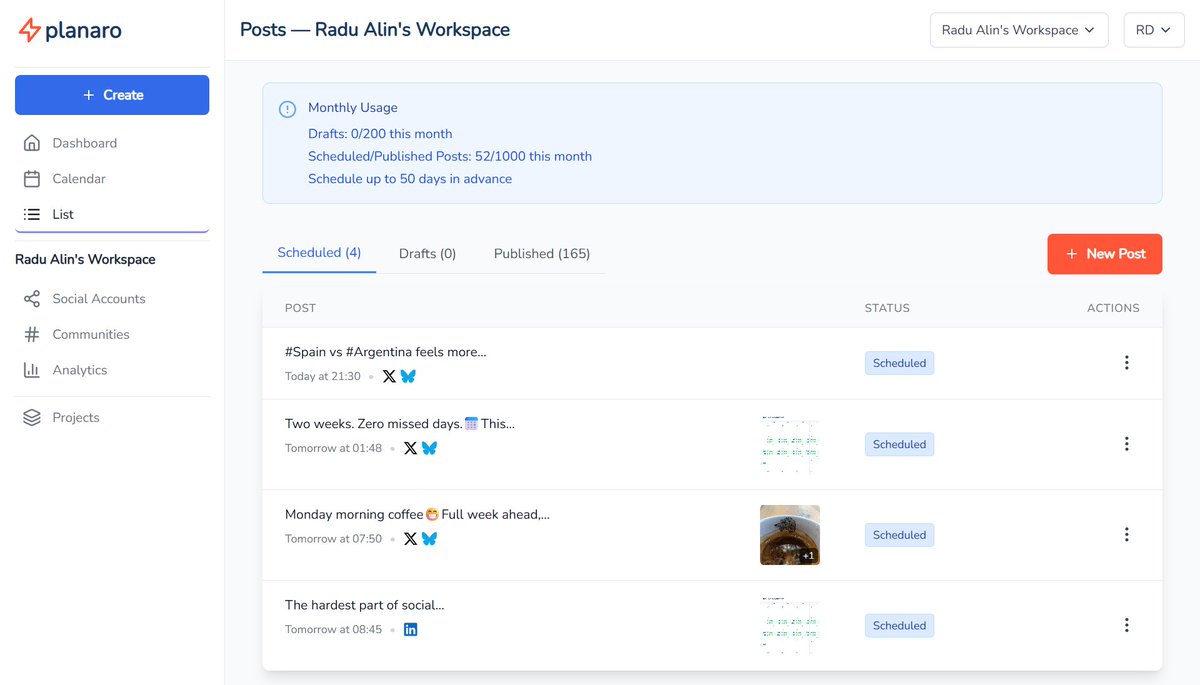Go to Dashboard in the sidebar
The image size is (1200, 685).
(112, 143)
